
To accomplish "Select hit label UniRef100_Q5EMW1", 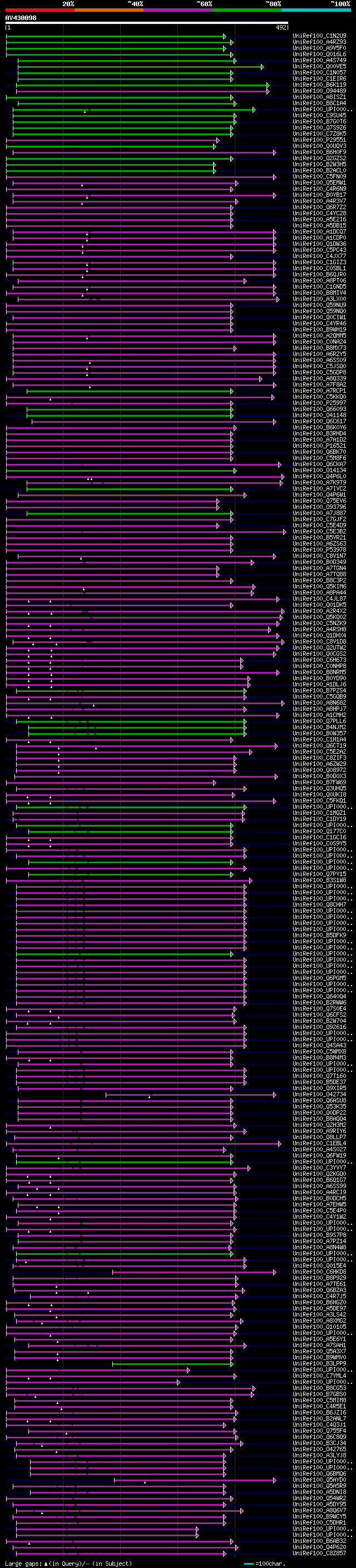I will [x=319, y=182].
